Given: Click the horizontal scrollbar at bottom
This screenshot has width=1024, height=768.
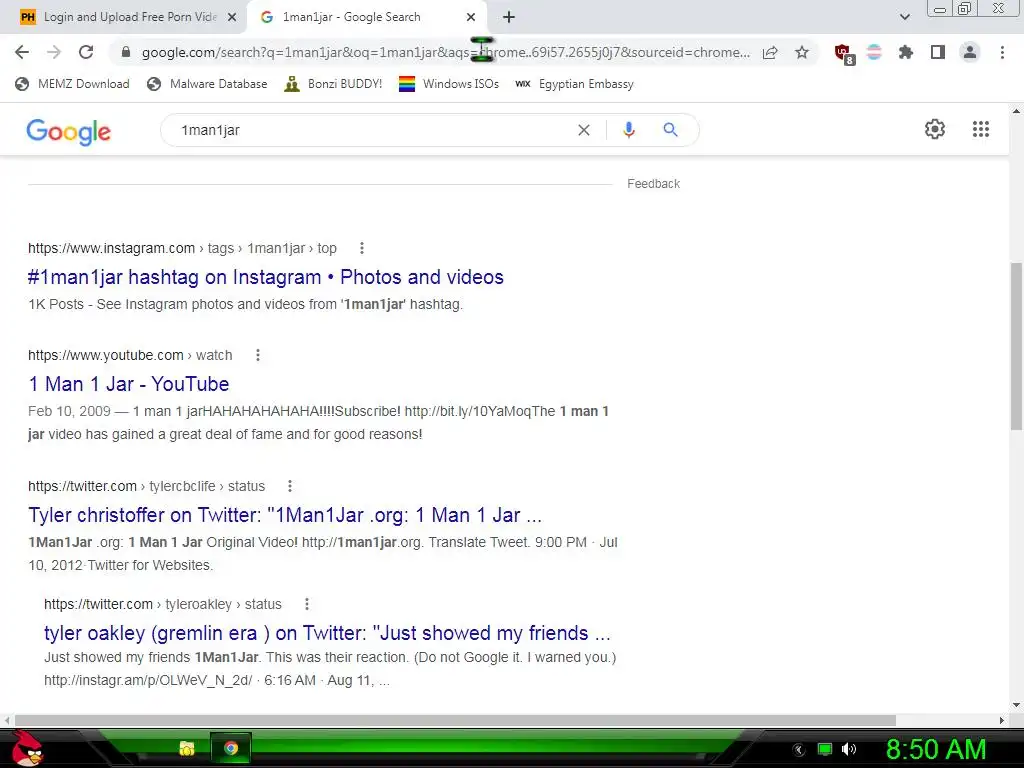Looking at the screenshot, I should [455, 720].
